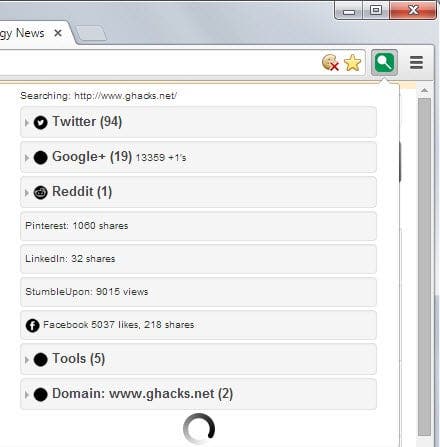This screenshot has width=440, height=447.
Task: Click the black circle icon beside Google+
Action: [x=40, y=157]
